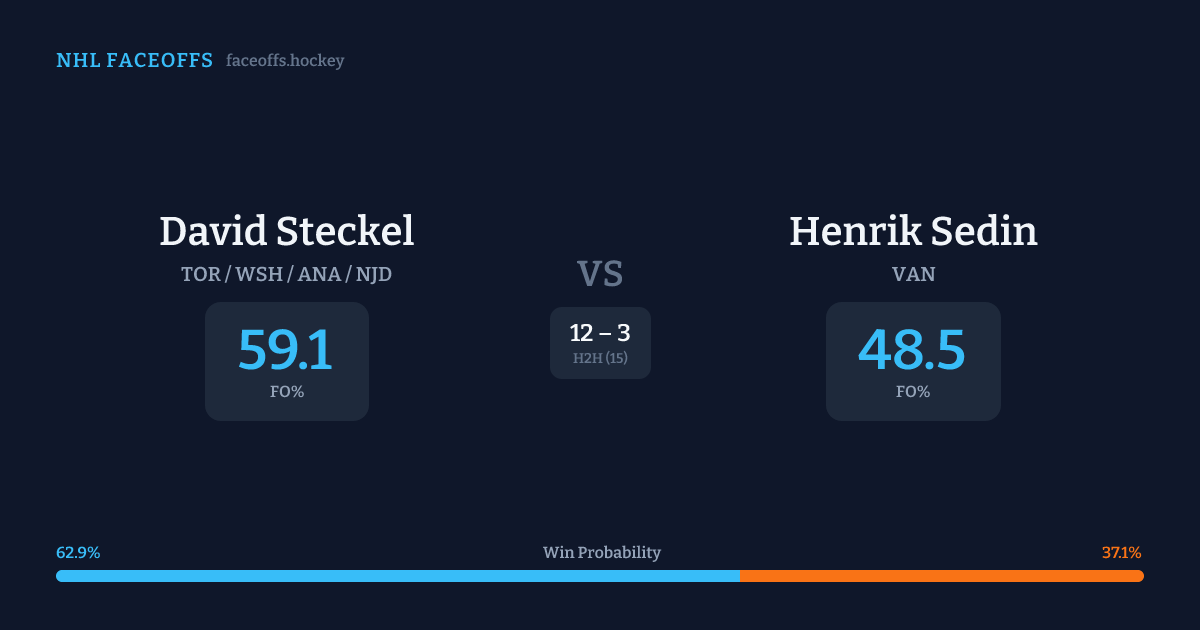Select the David Steckel player name
The height and width of the screenshot is (630, 1200).
pos(287,231)
